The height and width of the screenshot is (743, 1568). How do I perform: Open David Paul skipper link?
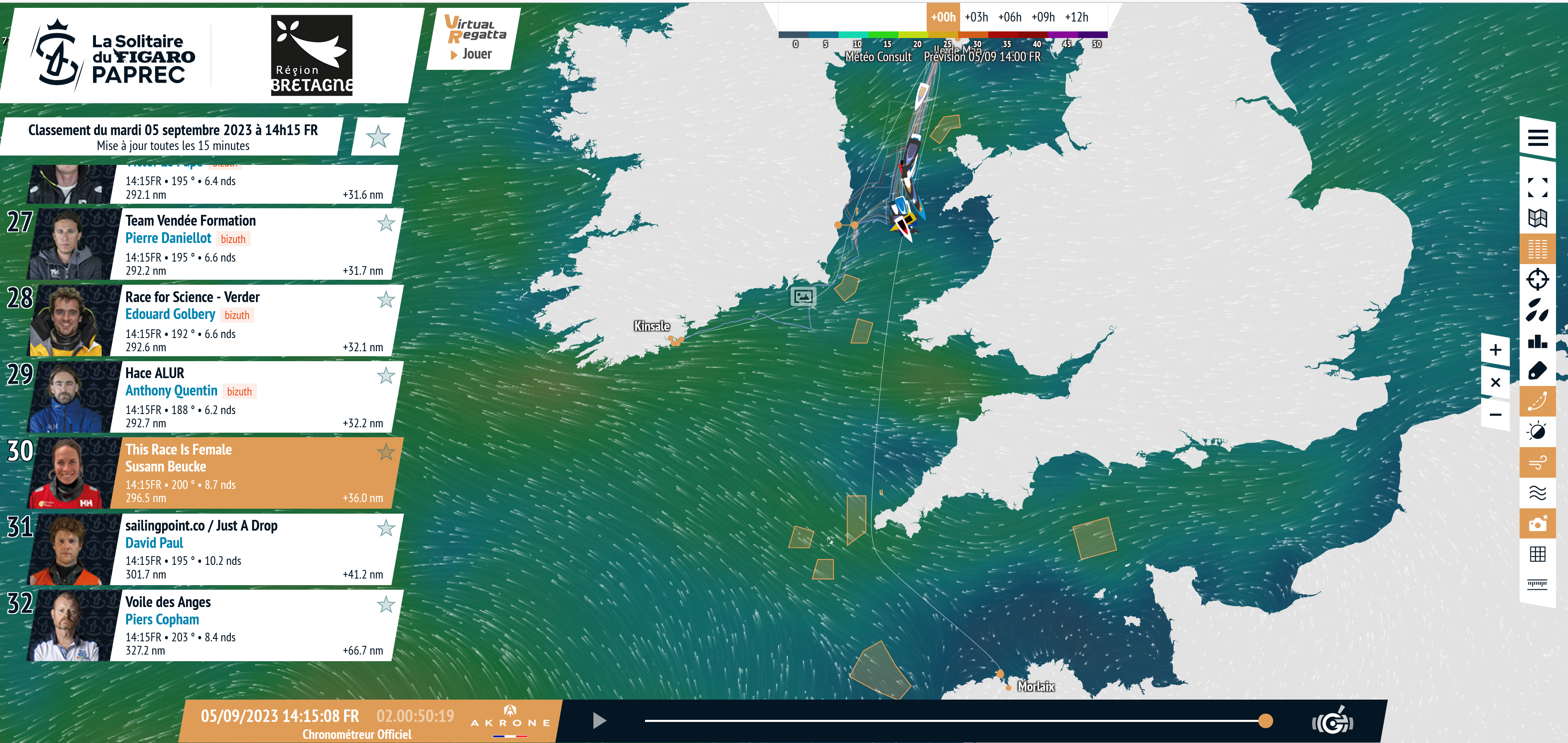point(154,543)
